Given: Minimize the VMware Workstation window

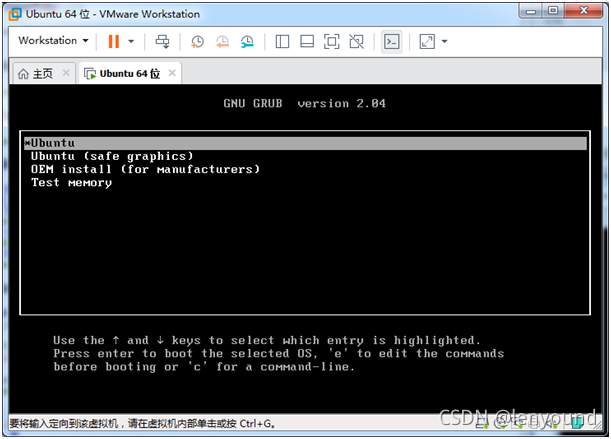Looking at the screenshot, I should point(530,11).
